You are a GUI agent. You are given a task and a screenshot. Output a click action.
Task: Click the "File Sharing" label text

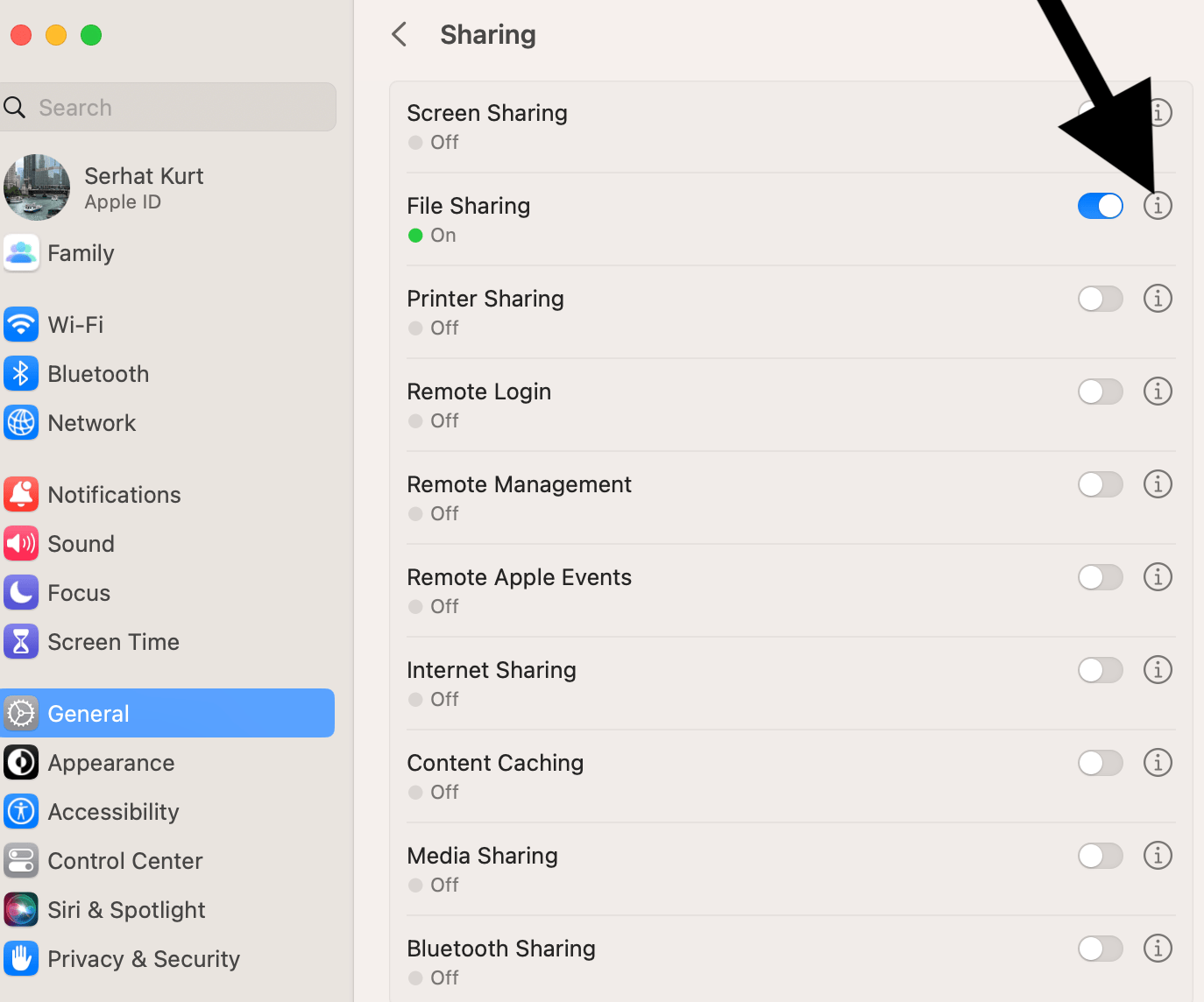click(x=469, y=206)
